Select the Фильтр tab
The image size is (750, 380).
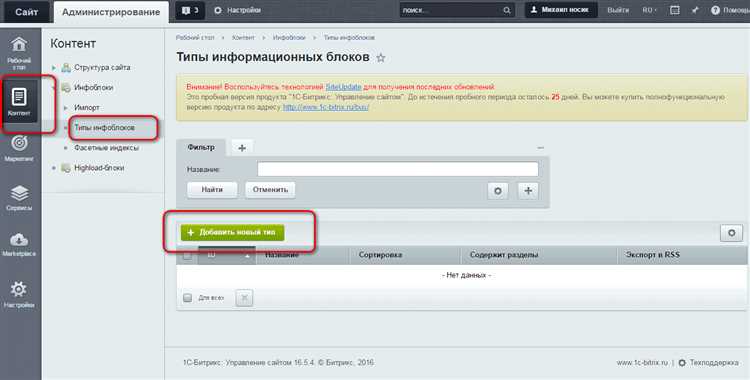click(201, 147)
